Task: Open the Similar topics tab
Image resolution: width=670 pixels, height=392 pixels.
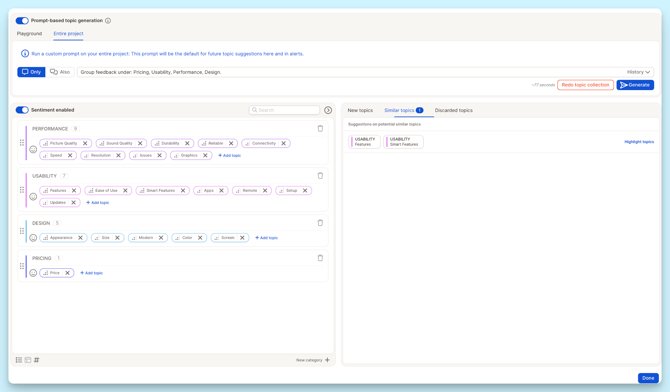Action: click(404, 110)
